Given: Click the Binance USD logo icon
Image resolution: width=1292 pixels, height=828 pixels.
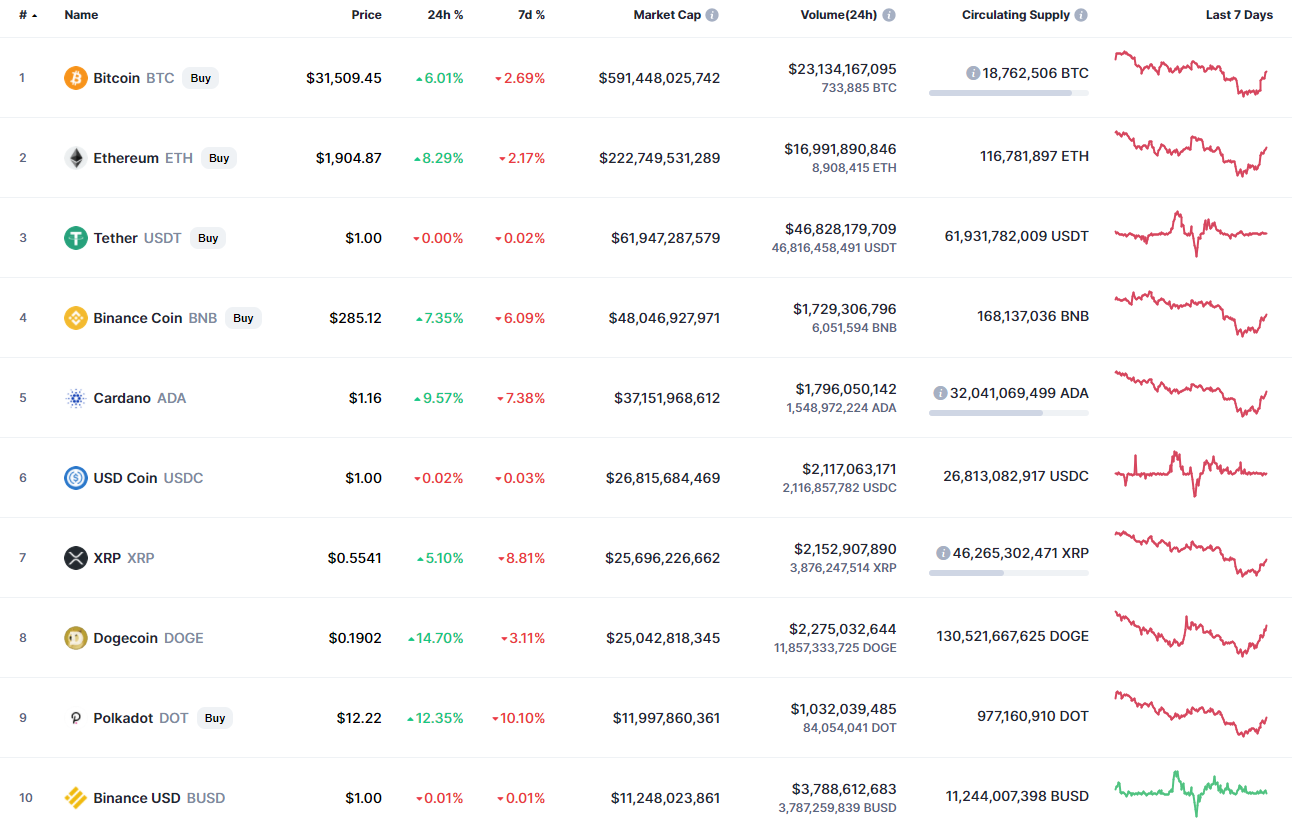Looking at the screenshot, I should tap(76, 798).
